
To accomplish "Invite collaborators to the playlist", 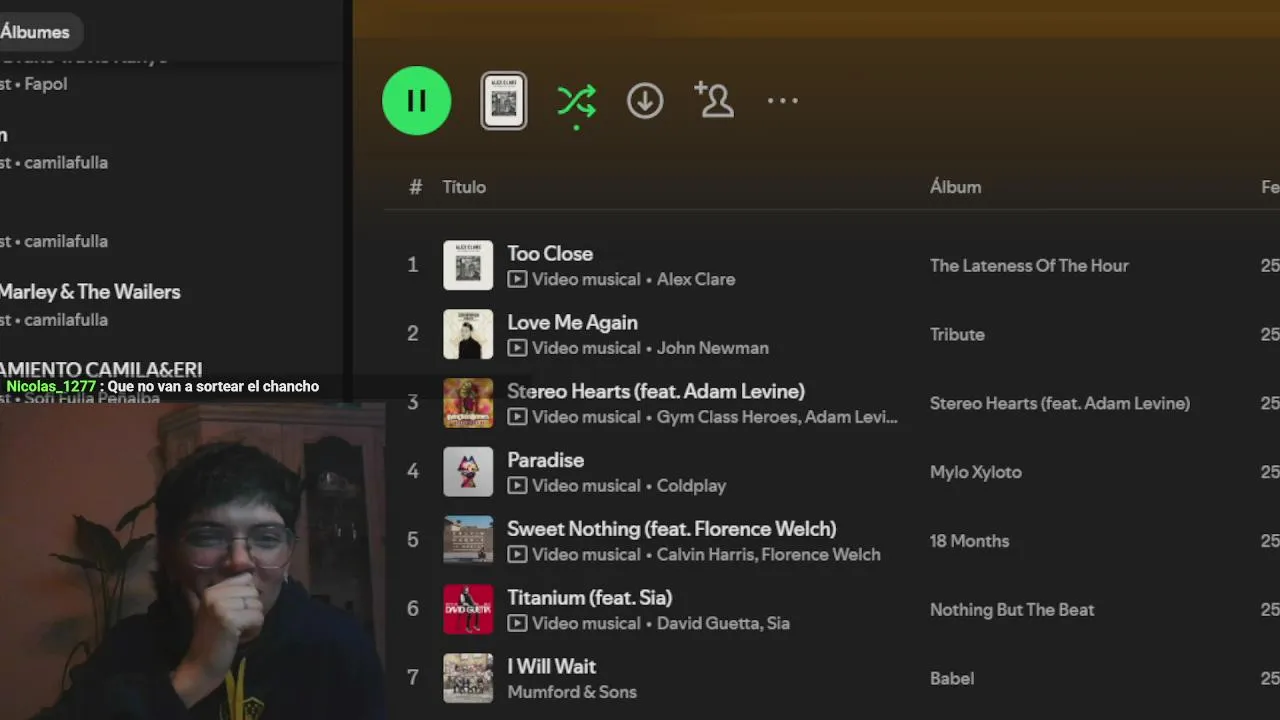I will click(714, 101).
